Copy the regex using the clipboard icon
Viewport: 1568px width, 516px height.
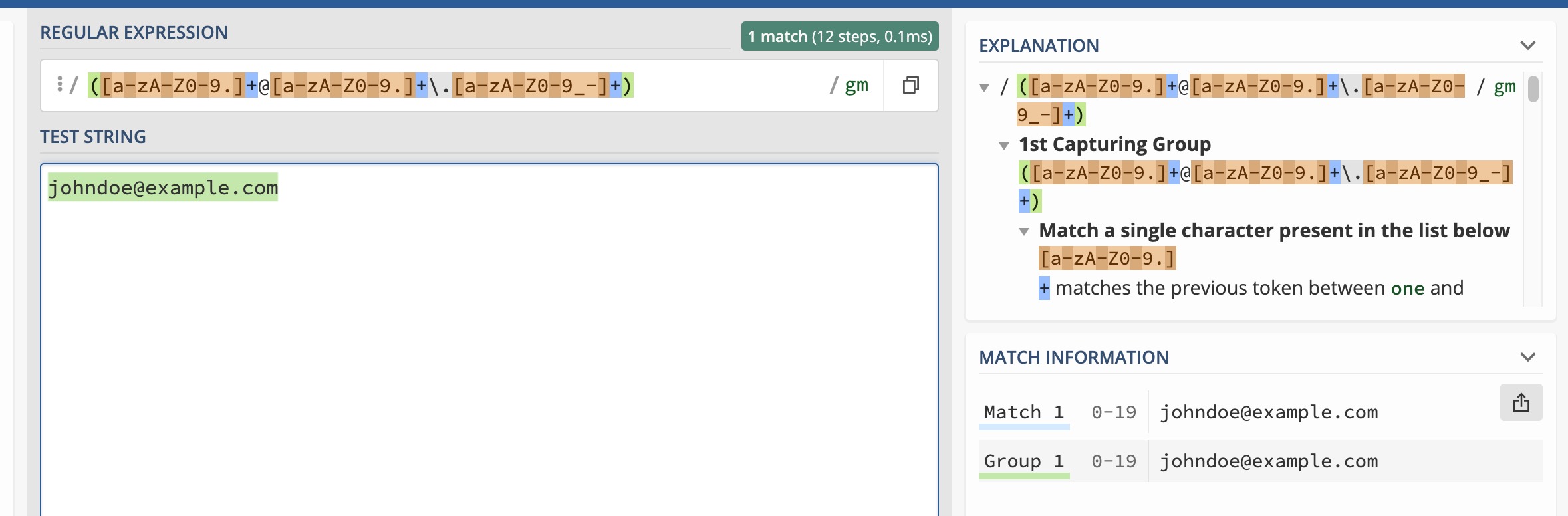coord(910,85)
